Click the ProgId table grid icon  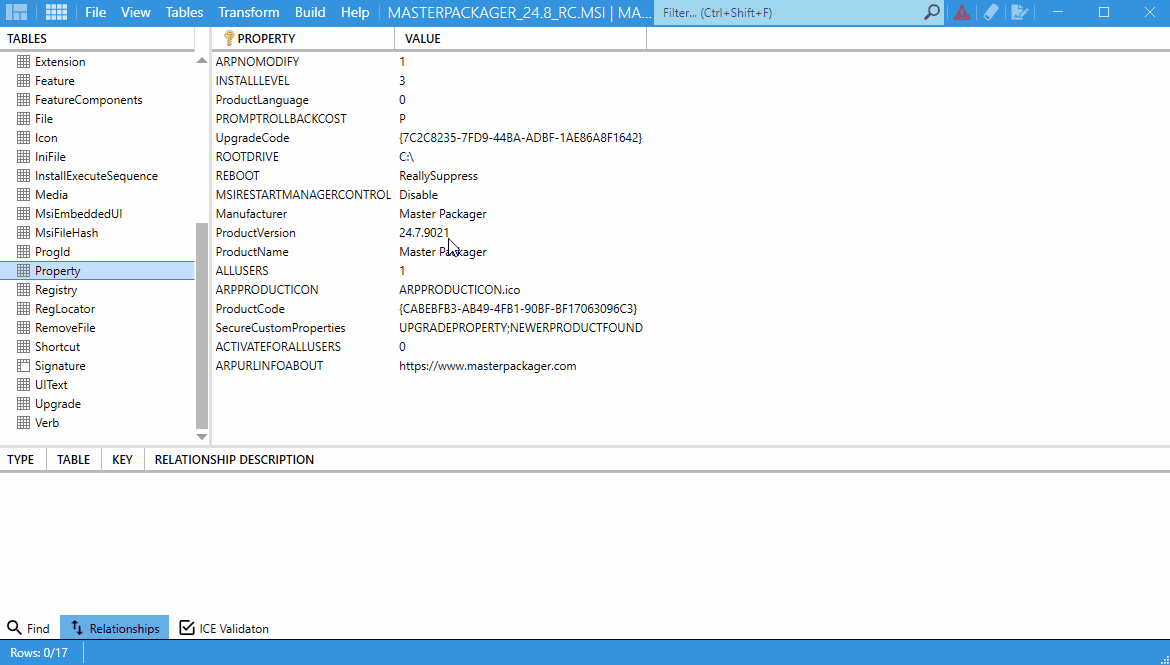(23, 252)
